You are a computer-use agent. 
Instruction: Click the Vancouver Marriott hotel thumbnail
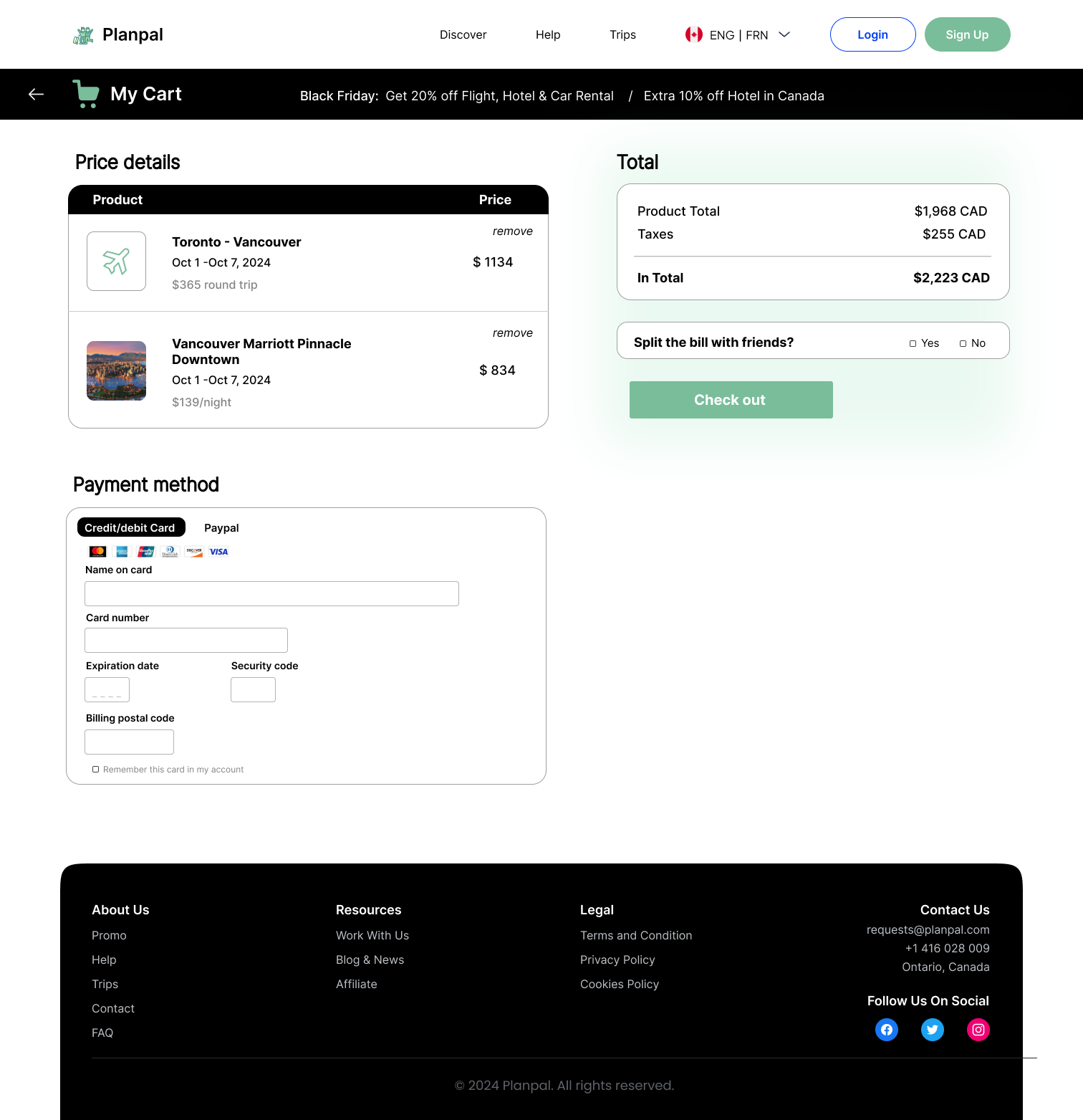point(116,370)
